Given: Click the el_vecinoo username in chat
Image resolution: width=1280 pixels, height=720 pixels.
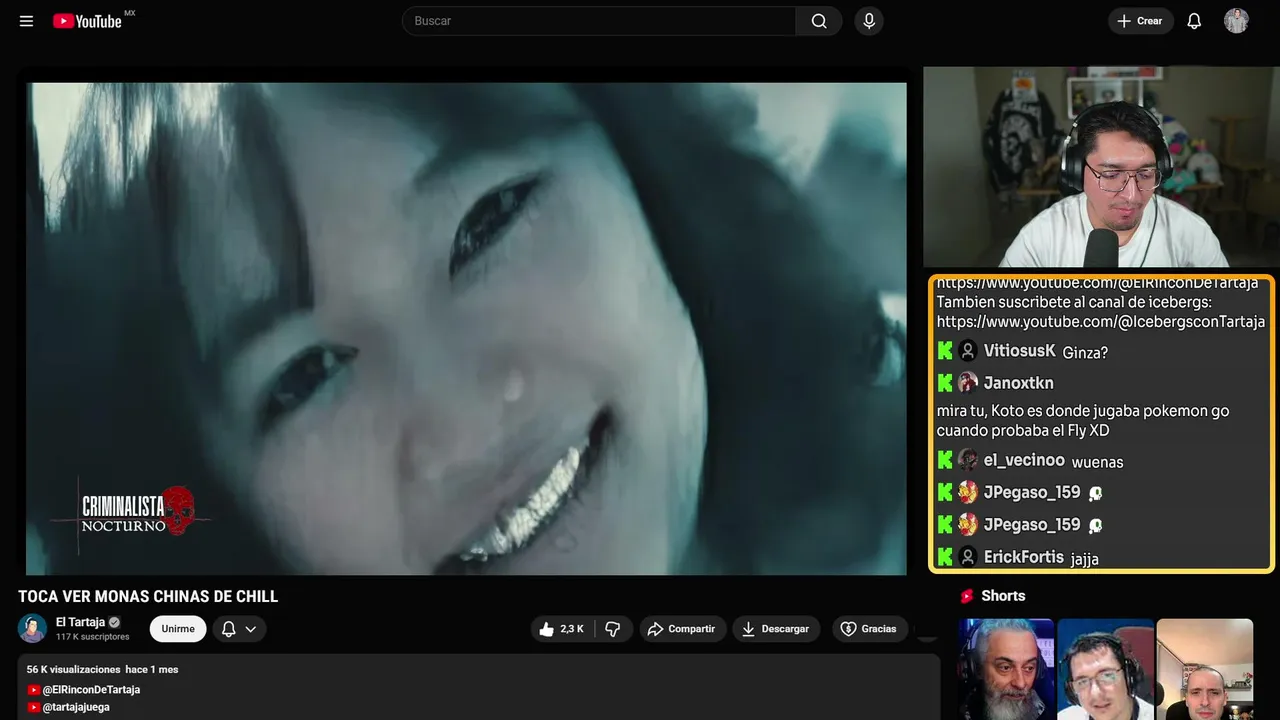Looking at the screenshot, I should 1024,460.
